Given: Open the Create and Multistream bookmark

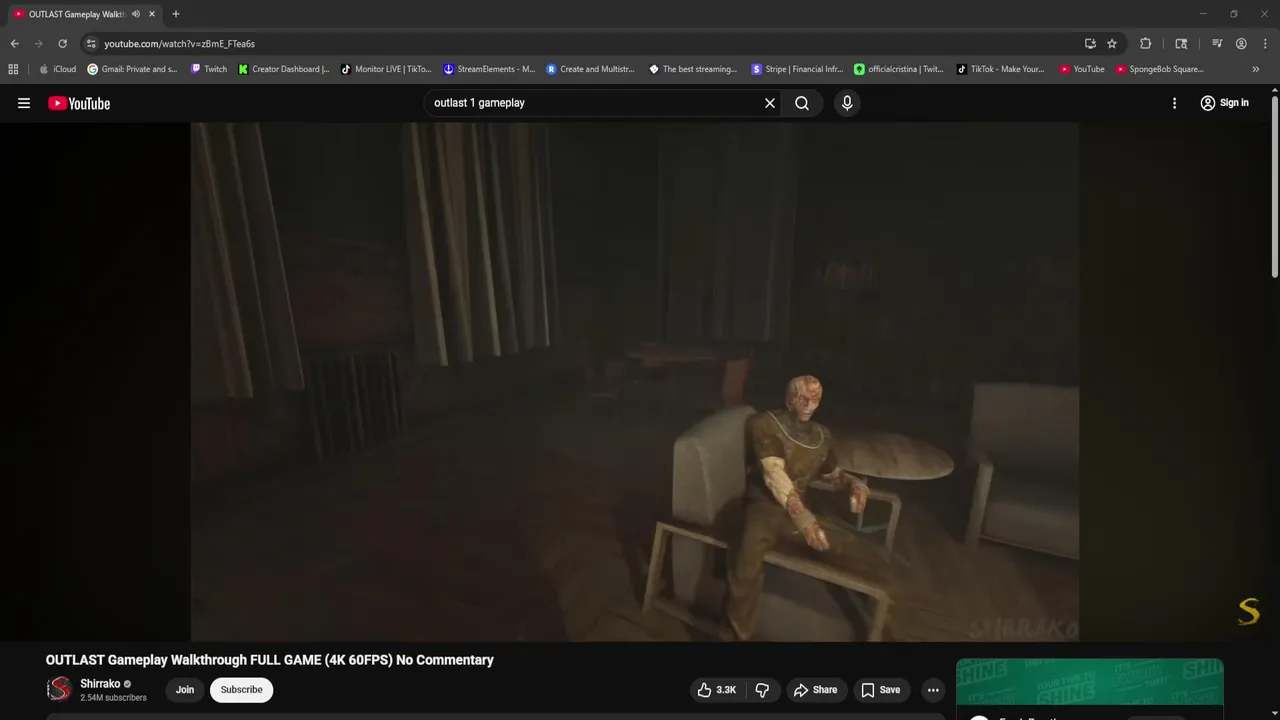Looking at the screenshot, I should point(591,69).
